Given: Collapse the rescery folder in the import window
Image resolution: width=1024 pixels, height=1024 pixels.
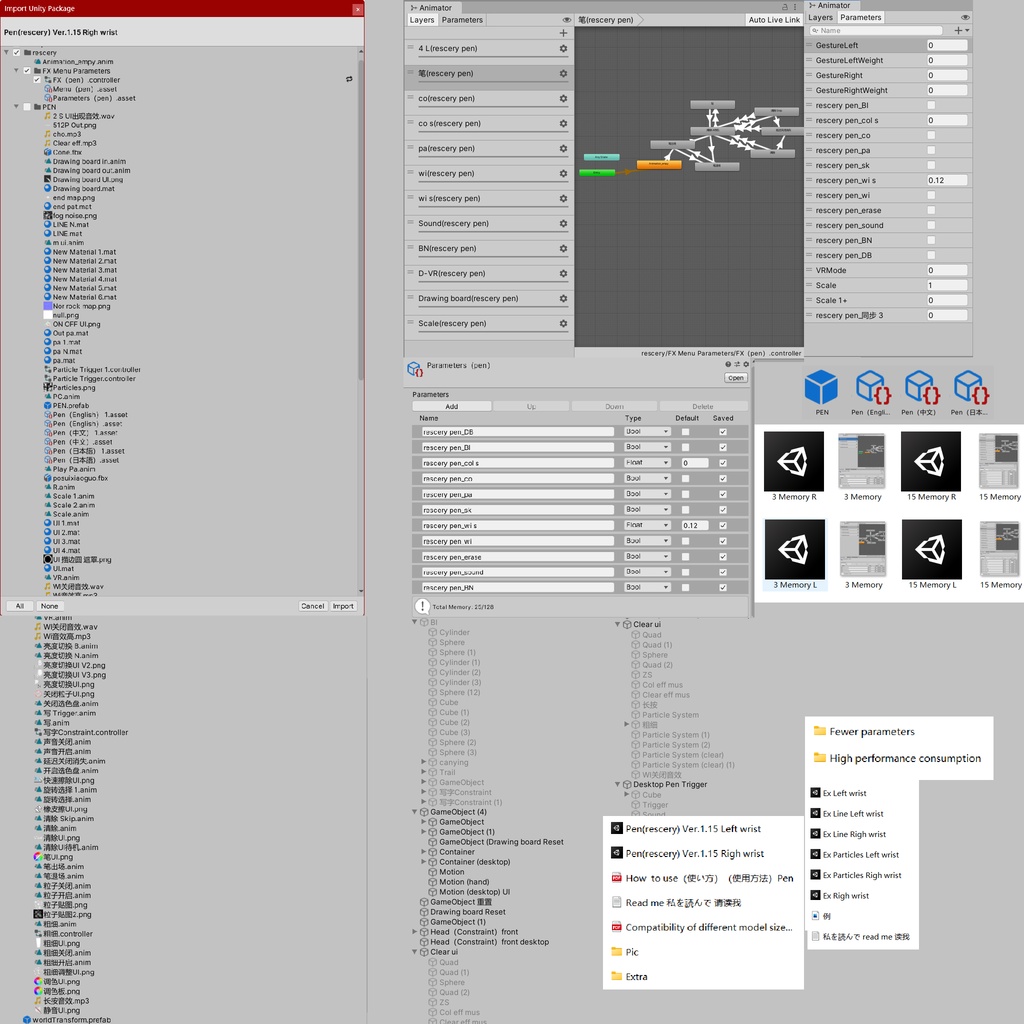Looking at the screenshot, I should click(x=7, y=53).
